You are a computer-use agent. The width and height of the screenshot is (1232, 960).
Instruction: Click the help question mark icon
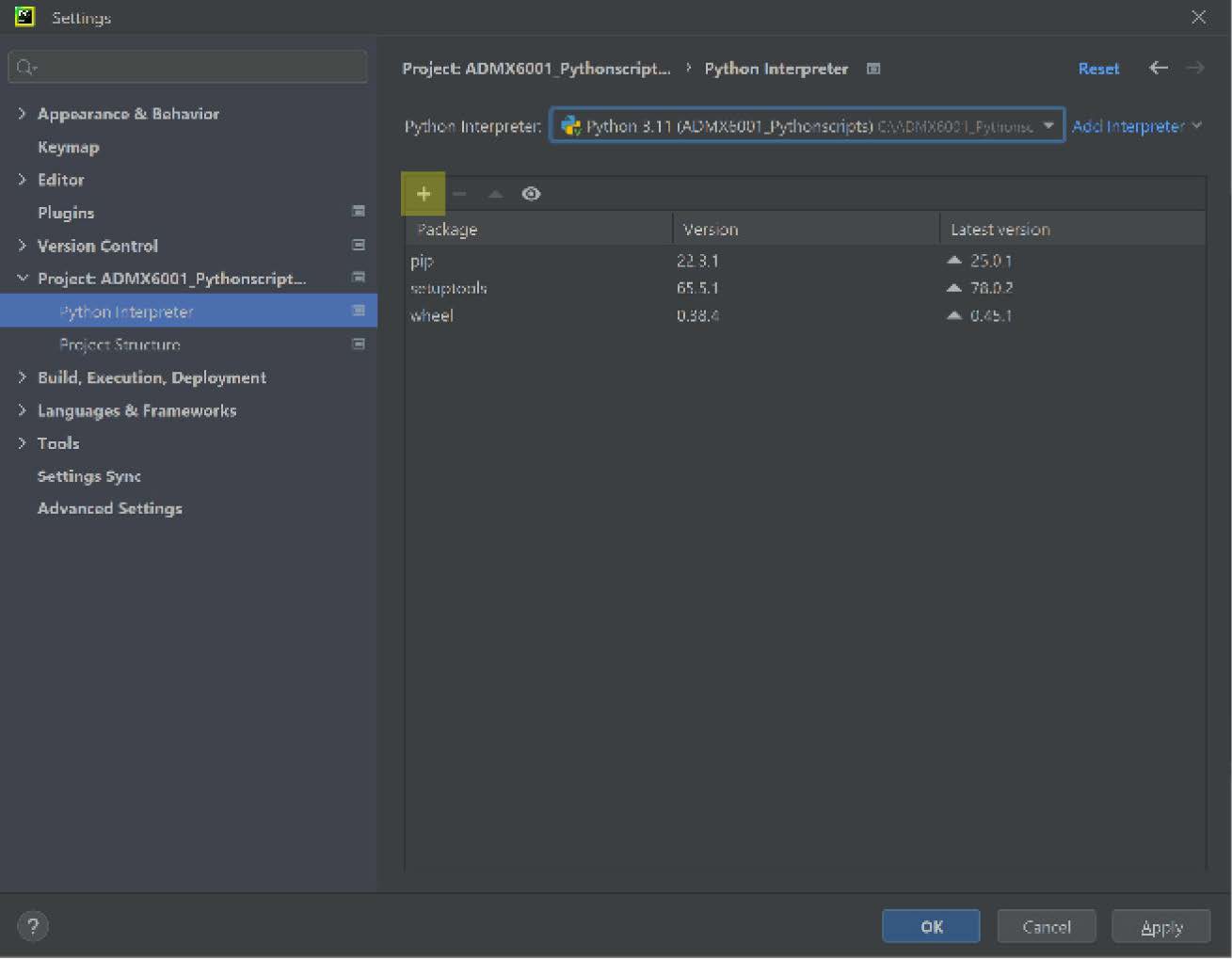(x=33, y=926)
